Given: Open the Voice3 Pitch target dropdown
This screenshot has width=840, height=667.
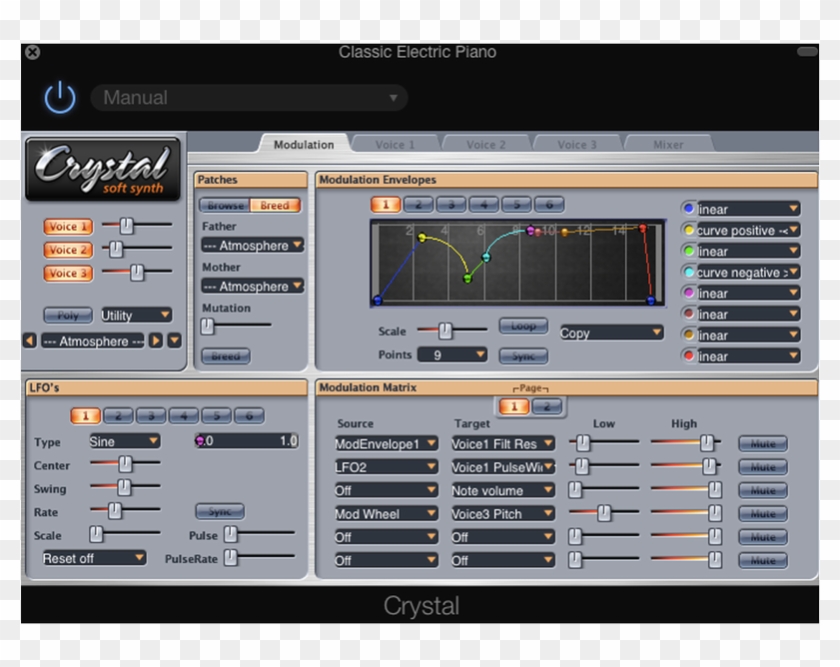Looking at the screenshot, I should [502, 514].
